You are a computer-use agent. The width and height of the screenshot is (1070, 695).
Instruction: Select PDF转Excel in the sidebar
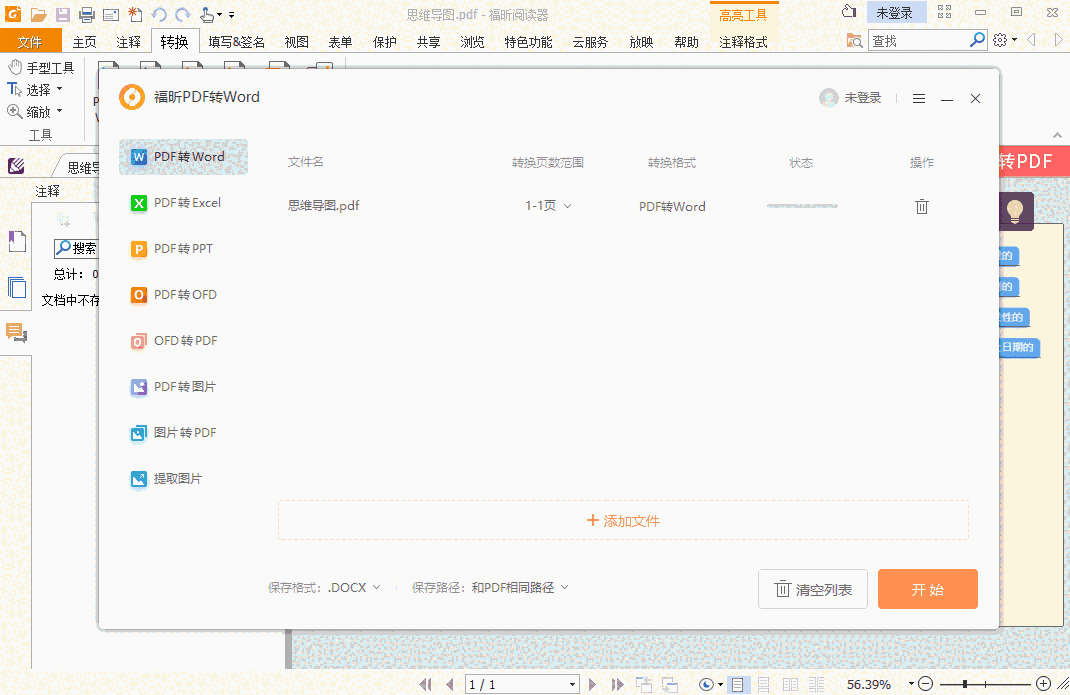(x=184, y=203)
